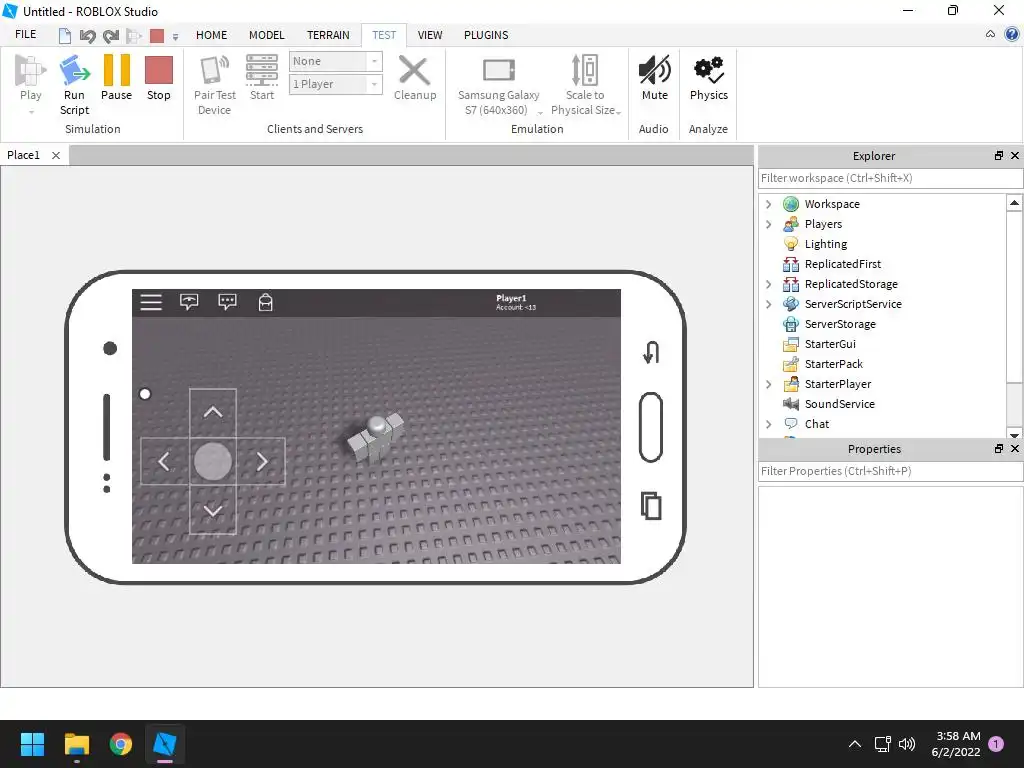1024x768 pixels.
Task: Select ServerStorage in the Explorer
Action: 840,325
